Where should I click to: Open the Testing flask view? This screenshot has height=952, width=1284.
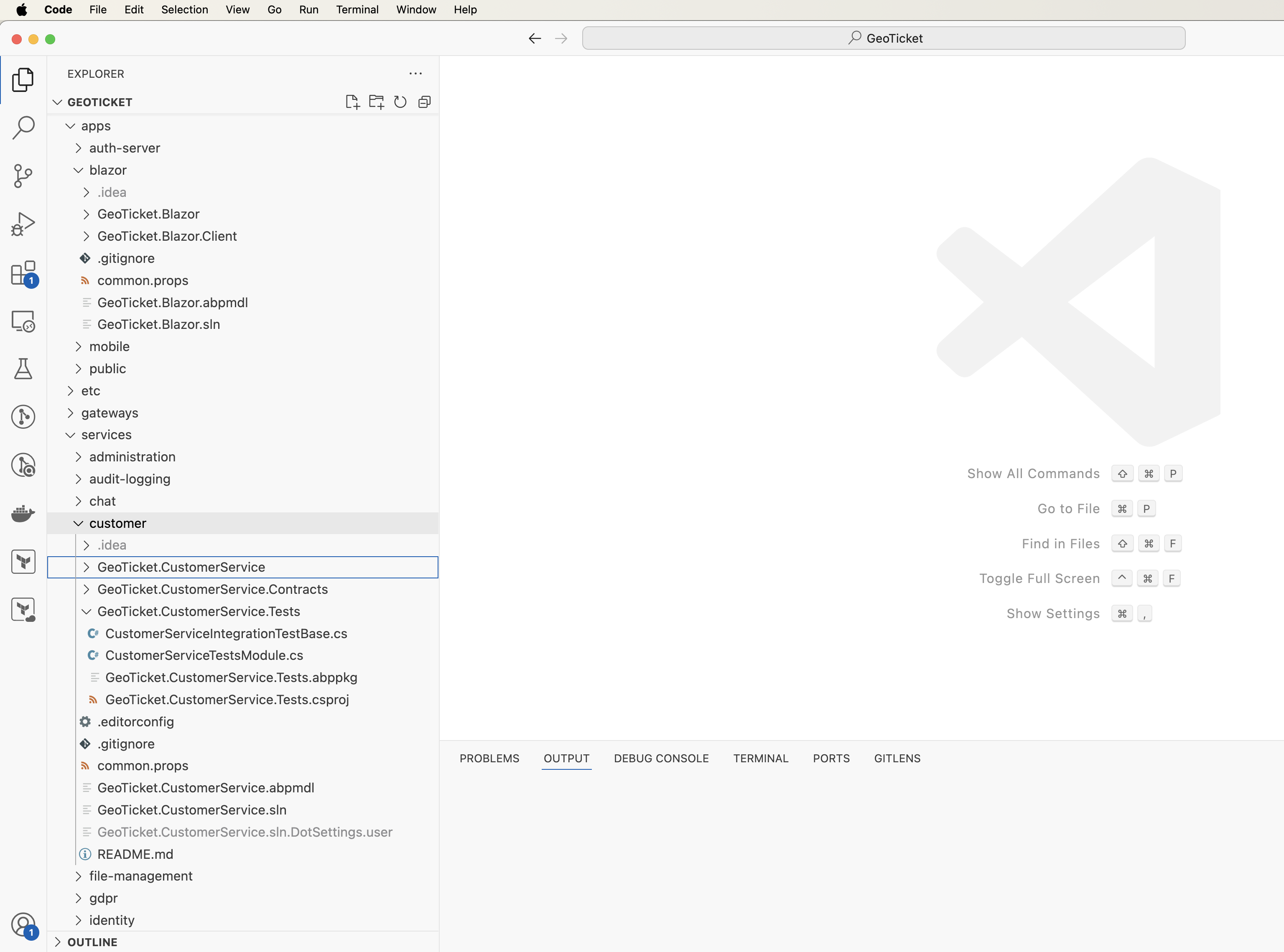tap(23, 369)
